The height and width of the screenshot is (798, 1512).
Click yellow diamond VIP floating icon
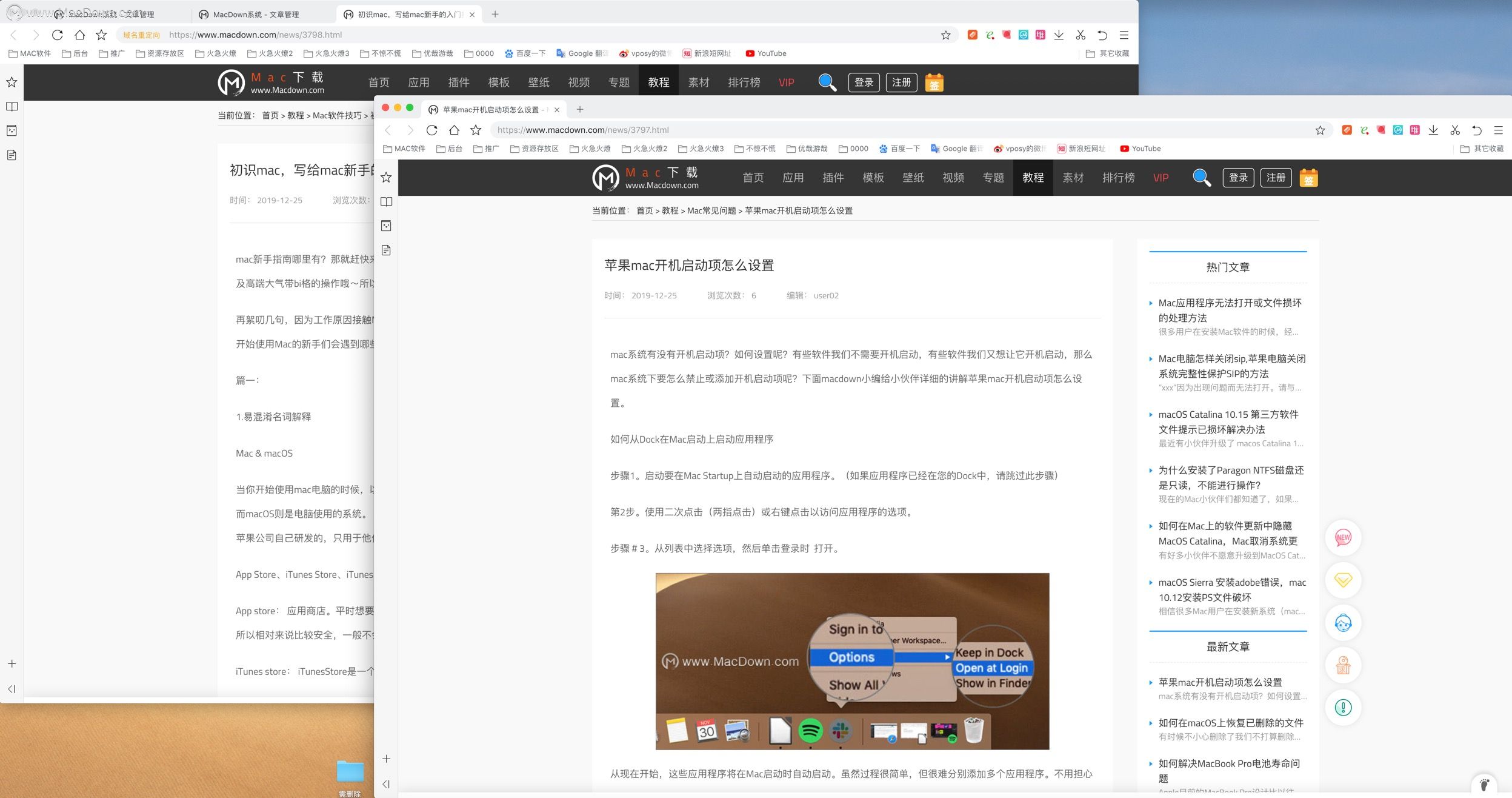coord(1343,580)
